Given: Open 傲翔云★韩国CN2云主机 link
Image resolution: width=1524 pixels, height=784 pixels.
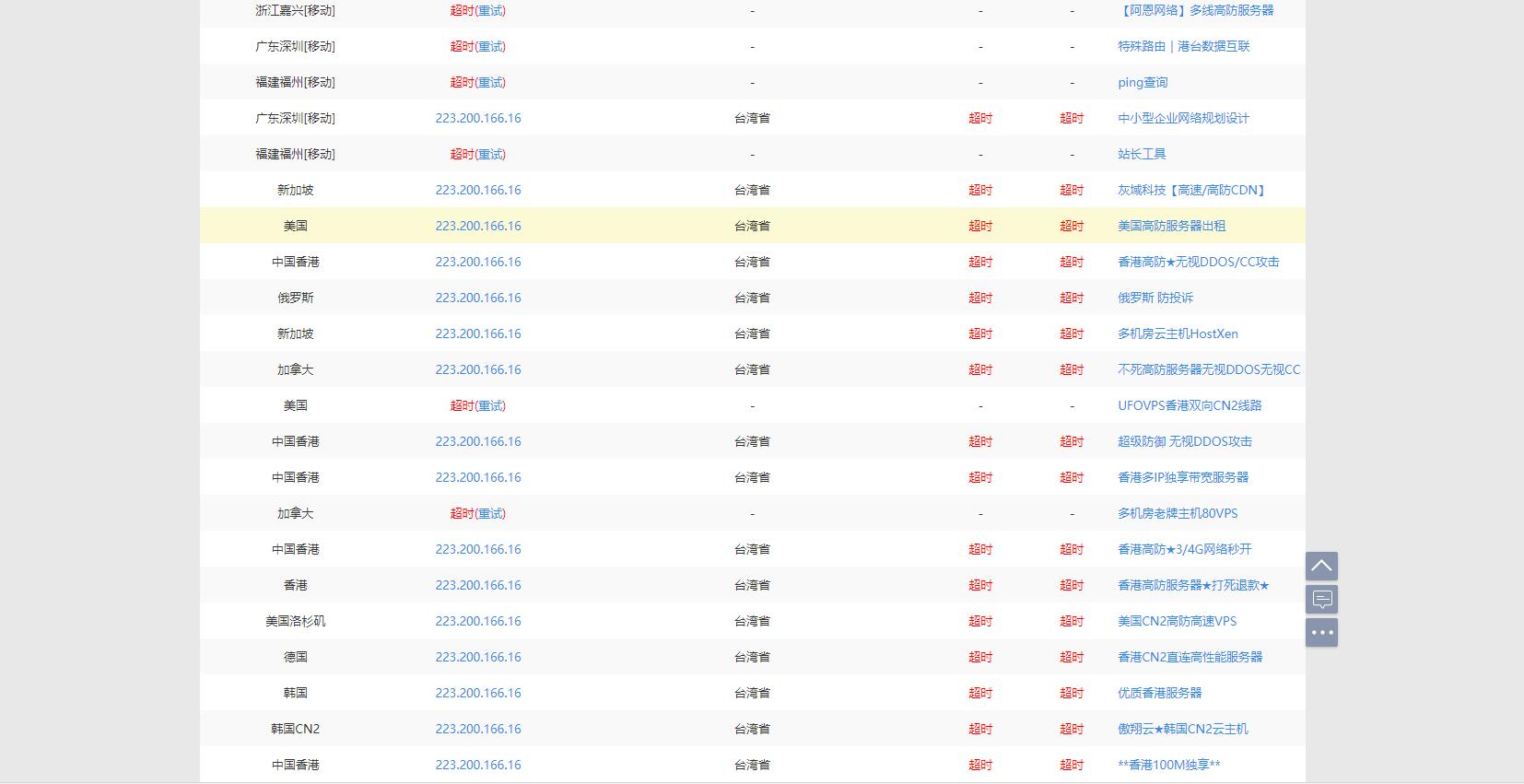Looking at the screenshot, I should tap(1183, 729).
